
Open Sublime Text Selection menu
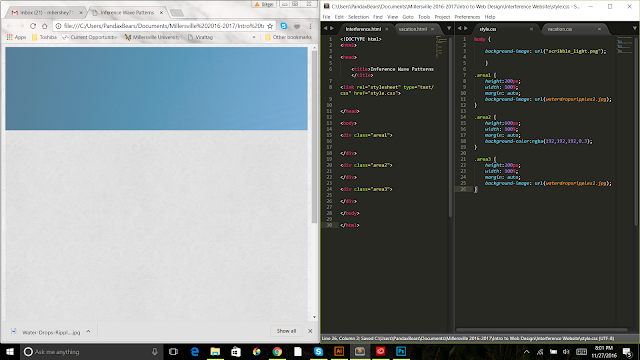click(x=358, y=17)
